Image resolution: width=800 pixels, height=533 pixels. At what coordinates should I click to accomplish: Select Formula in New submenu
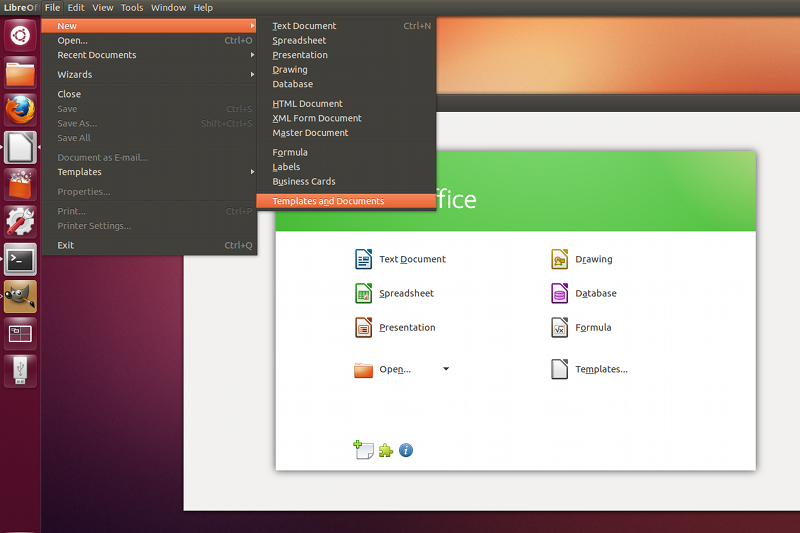pos(346,152)
